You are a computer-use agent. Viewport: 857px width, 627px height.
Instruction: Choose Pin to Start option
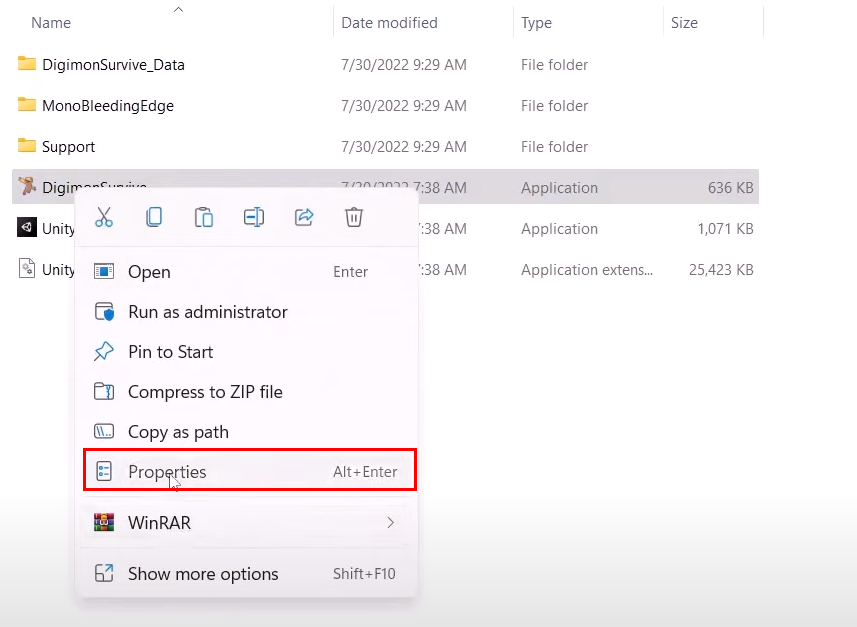pyautogui.click(x=170, y=352)
